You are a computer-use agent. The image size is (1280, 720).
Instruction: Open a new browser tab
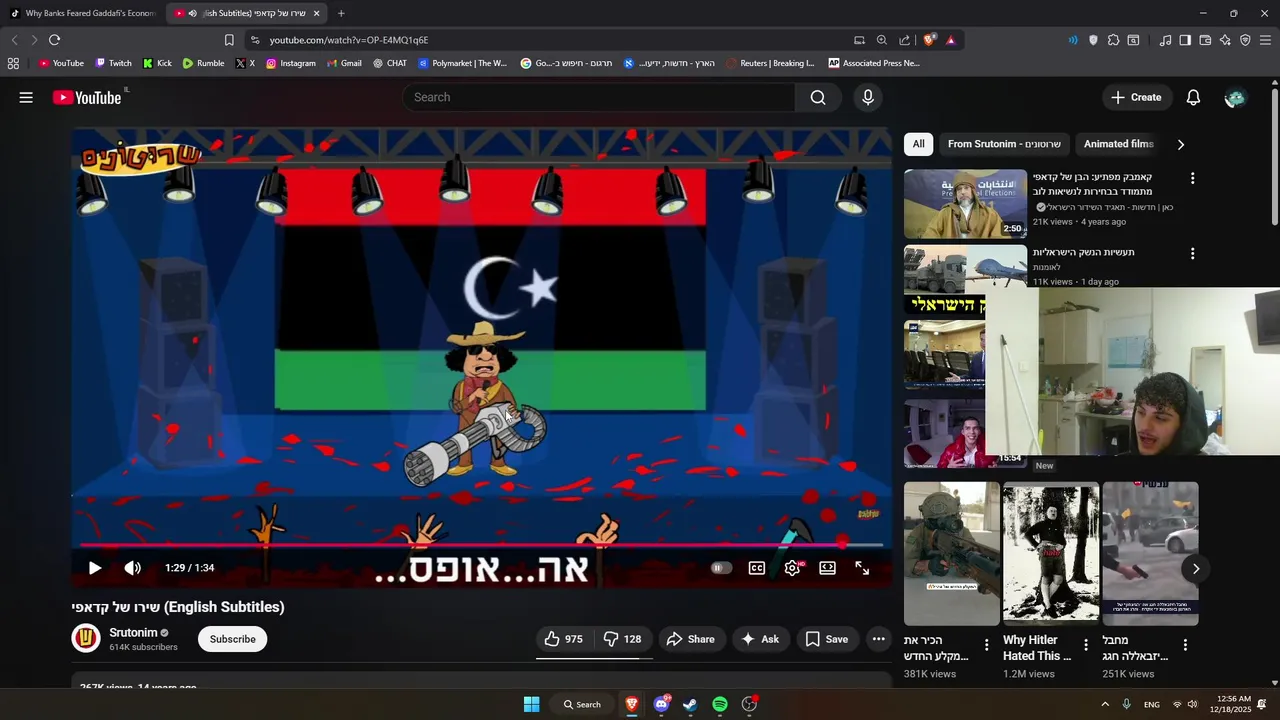[341, 13]
